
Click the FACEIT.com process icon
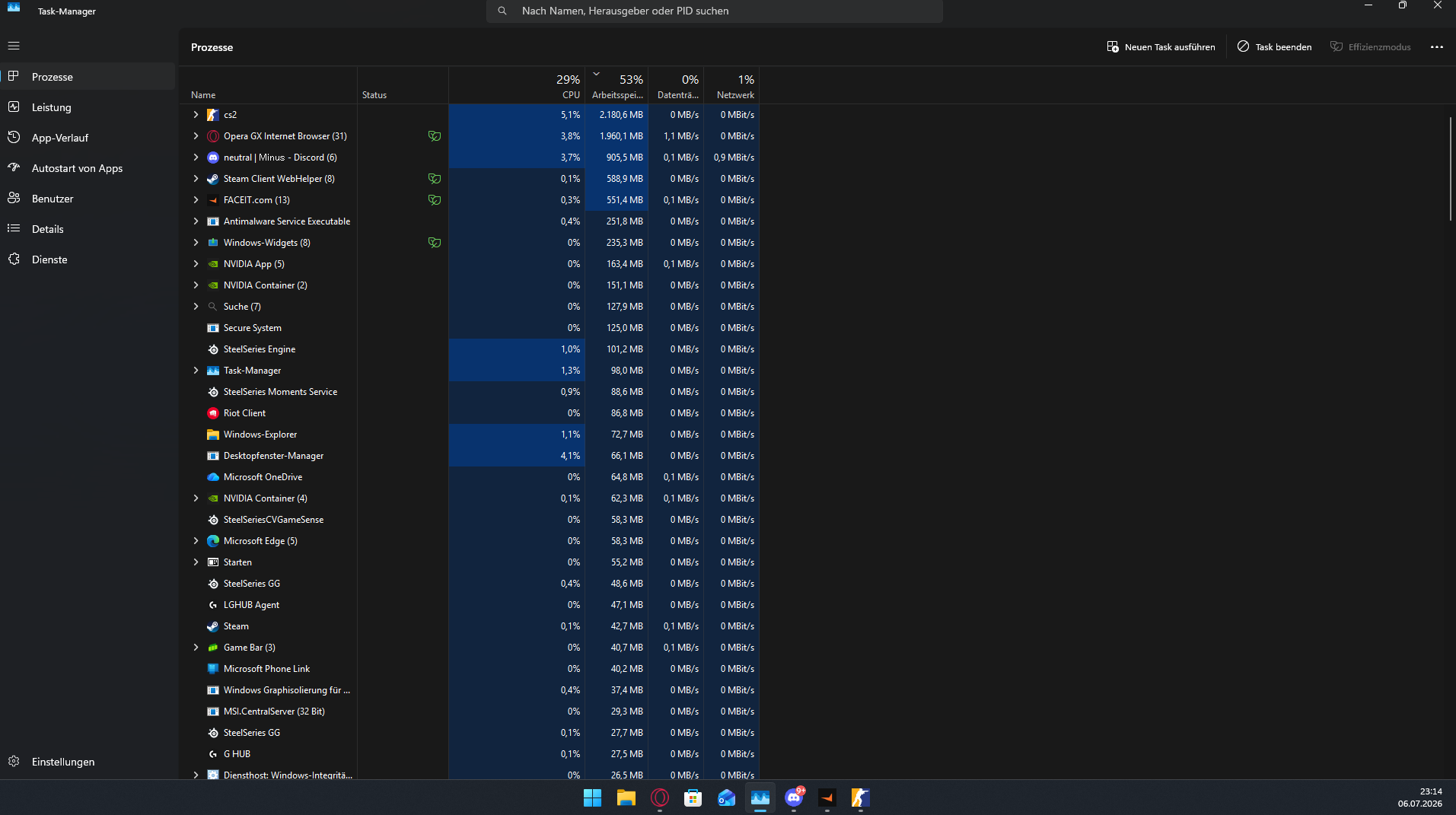tap(213, 200)
